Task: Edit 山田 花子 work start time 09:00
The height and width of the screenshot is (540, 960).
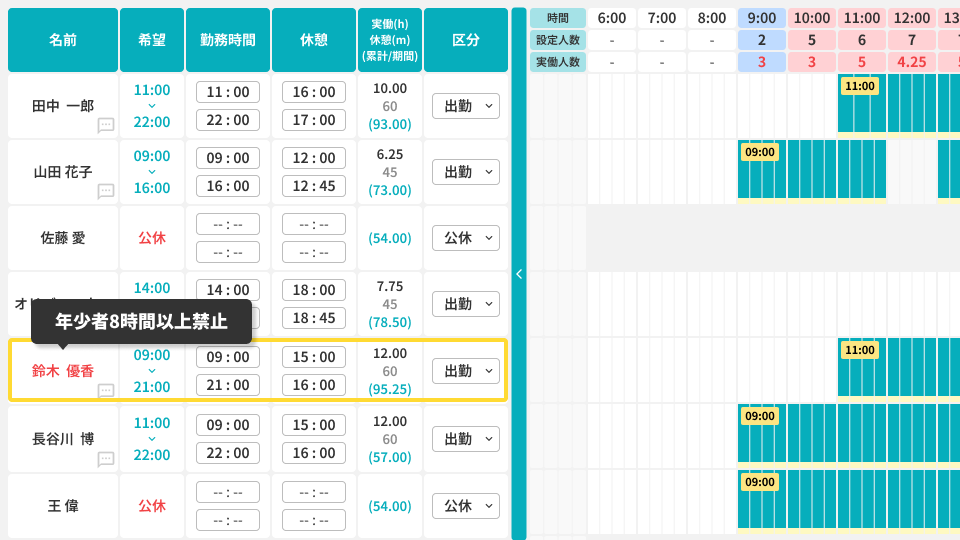Action: pos(228,158)
